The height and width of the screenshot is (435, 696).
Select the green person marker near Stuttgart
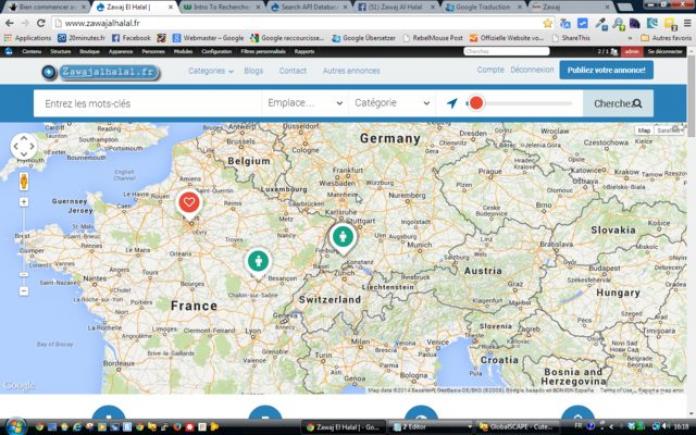pyautogui.click(x=343, y=237)
